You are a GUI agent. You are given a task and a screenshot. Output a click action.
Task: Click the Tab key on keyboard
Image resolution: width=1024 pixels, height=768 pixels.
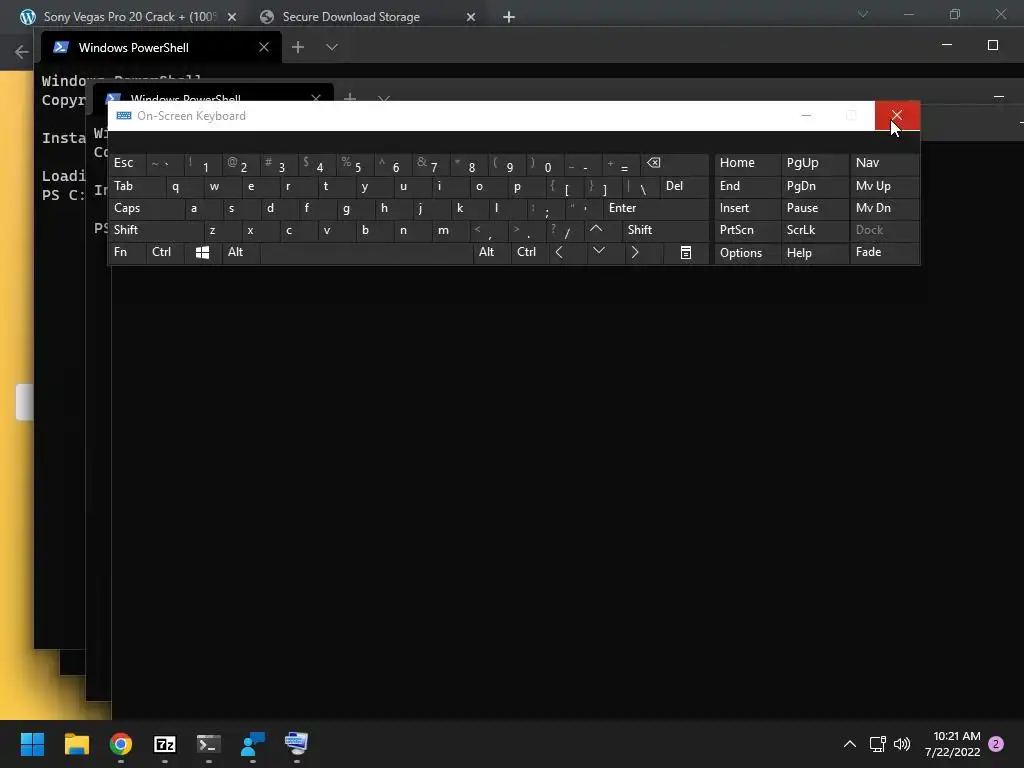(x=136, y=187)
